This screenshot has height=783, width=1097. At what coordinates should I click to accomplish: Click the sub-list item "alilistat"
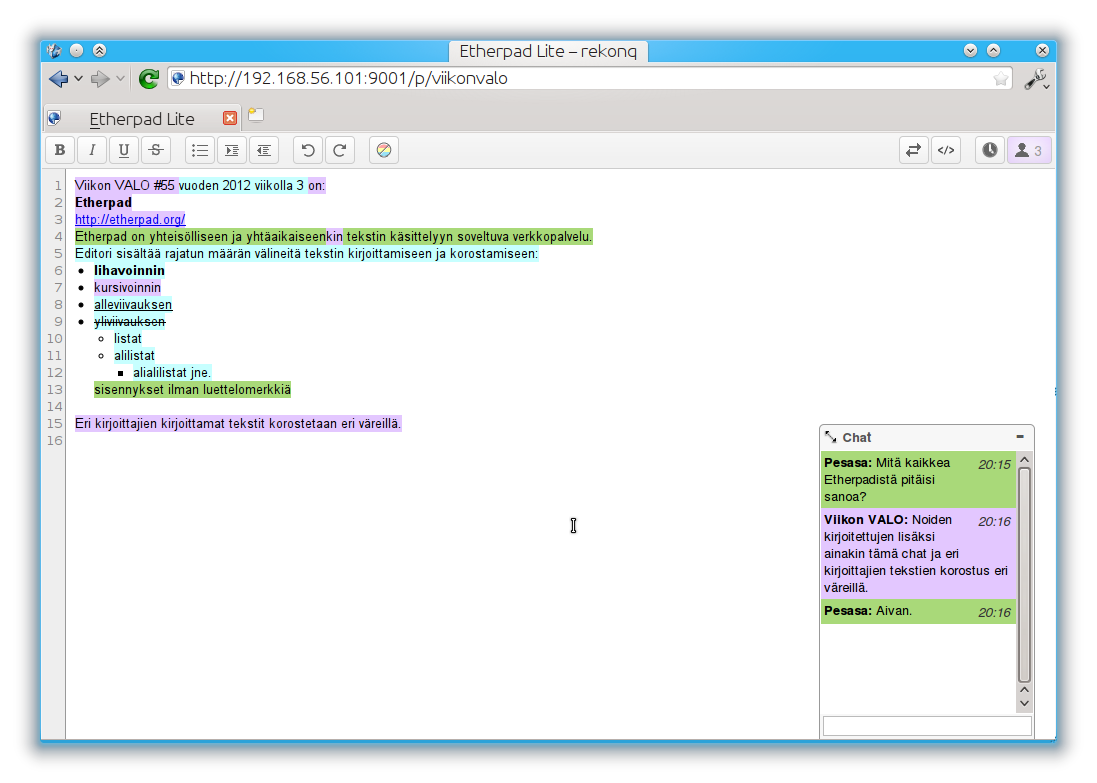[x=134, y=355]
